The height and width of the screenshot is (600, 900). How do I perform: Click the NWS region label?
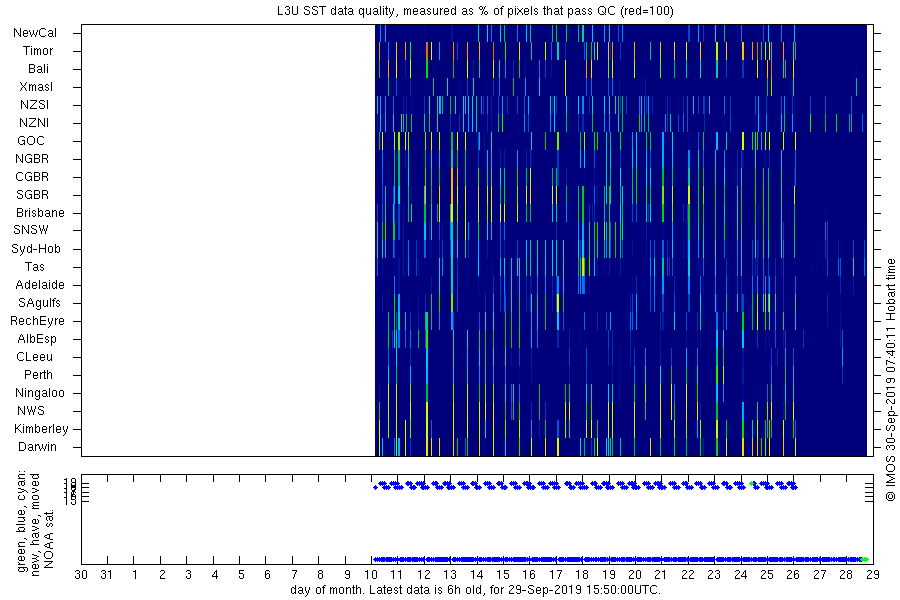coord(31,411)
